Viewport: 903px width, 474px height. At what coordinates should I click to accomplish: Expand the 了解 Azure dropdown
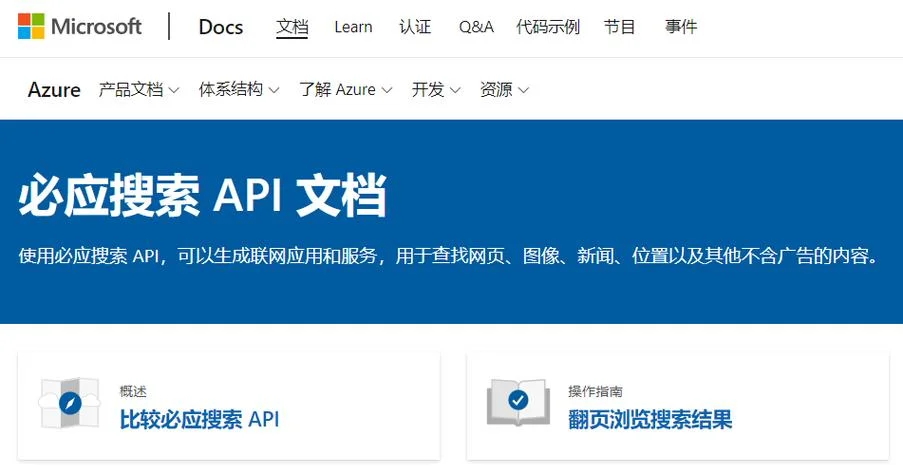[x=346, y=90]
